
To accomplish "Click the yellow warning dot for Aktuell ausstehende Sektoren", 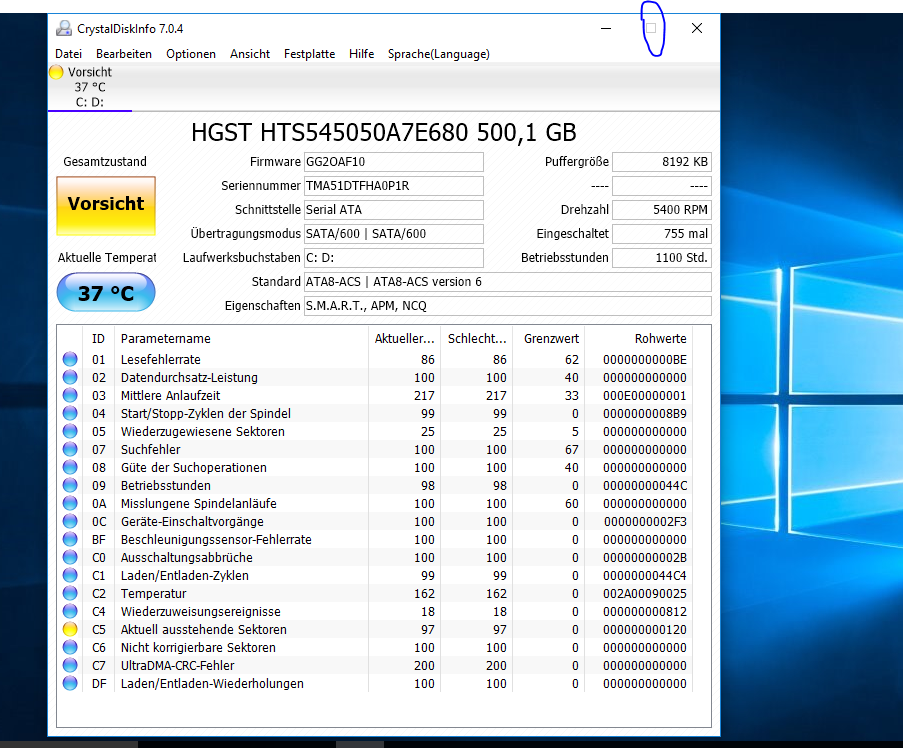I will point(70,629).
